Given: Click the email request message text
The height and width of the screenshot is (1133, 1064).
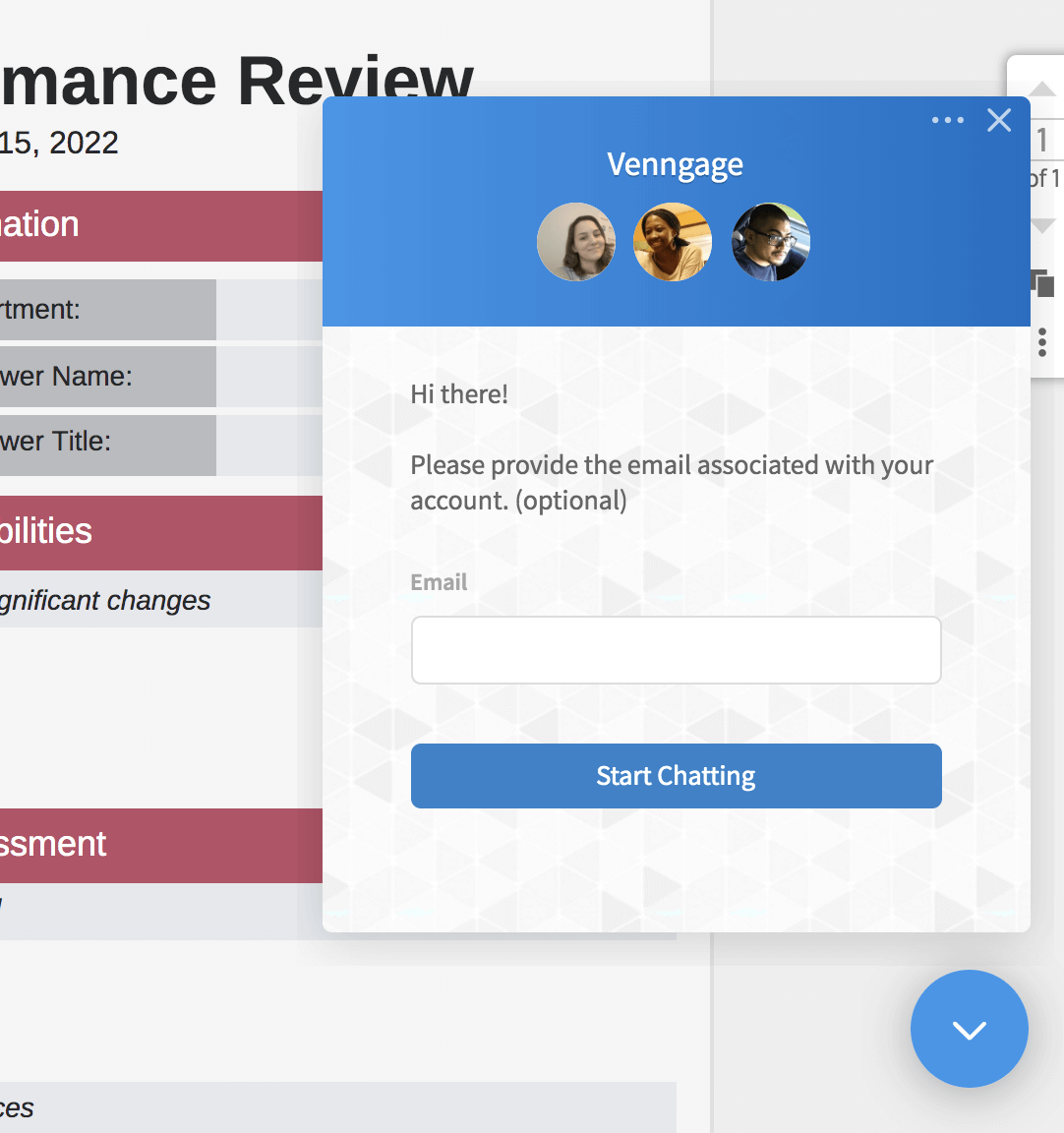Looking at the screenshot, I should coord(672,482).
